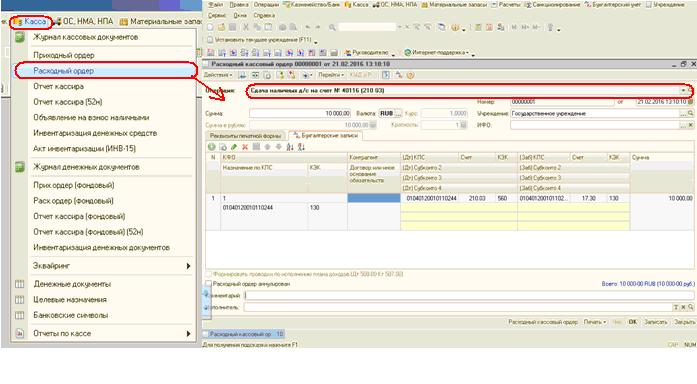Click credit account cell 17.30

coord(589,198)
